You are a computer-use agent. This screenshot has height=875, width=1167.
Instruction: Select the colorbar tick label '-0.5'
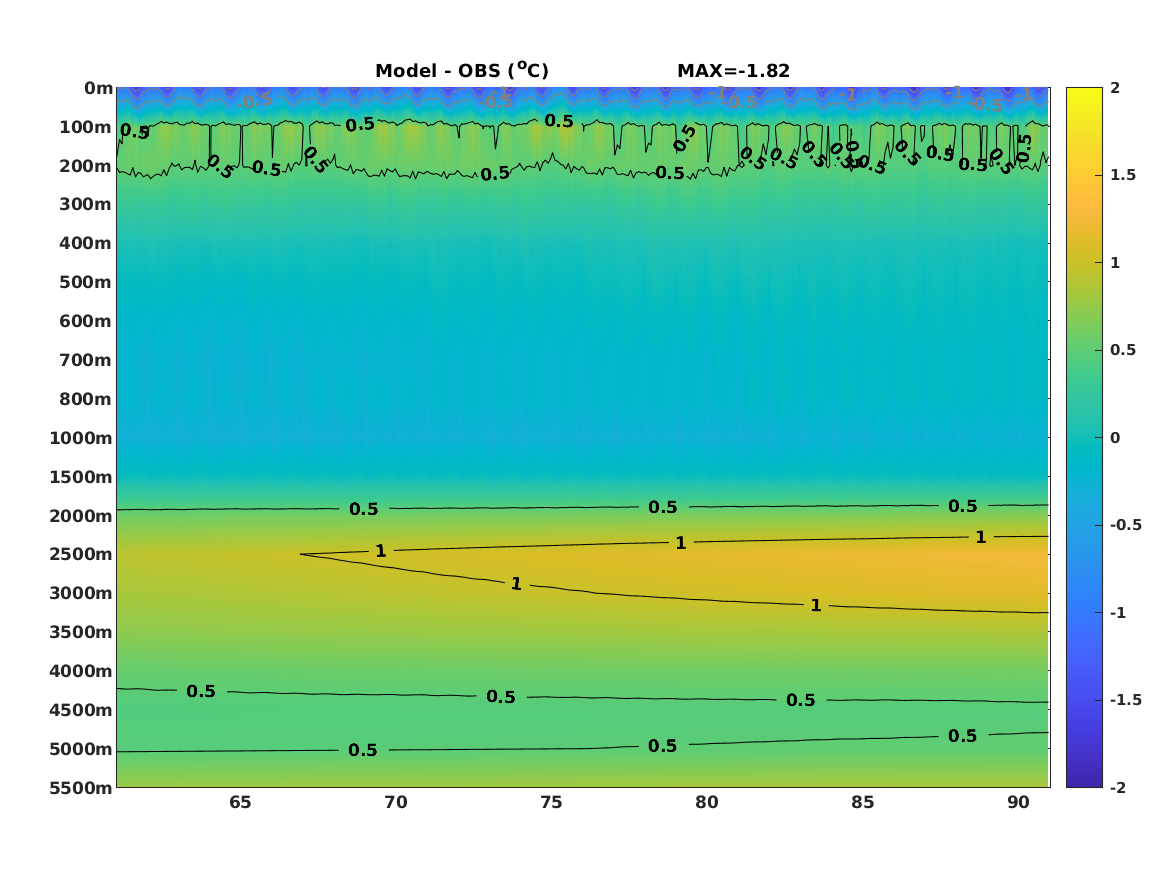point(1126,525)
